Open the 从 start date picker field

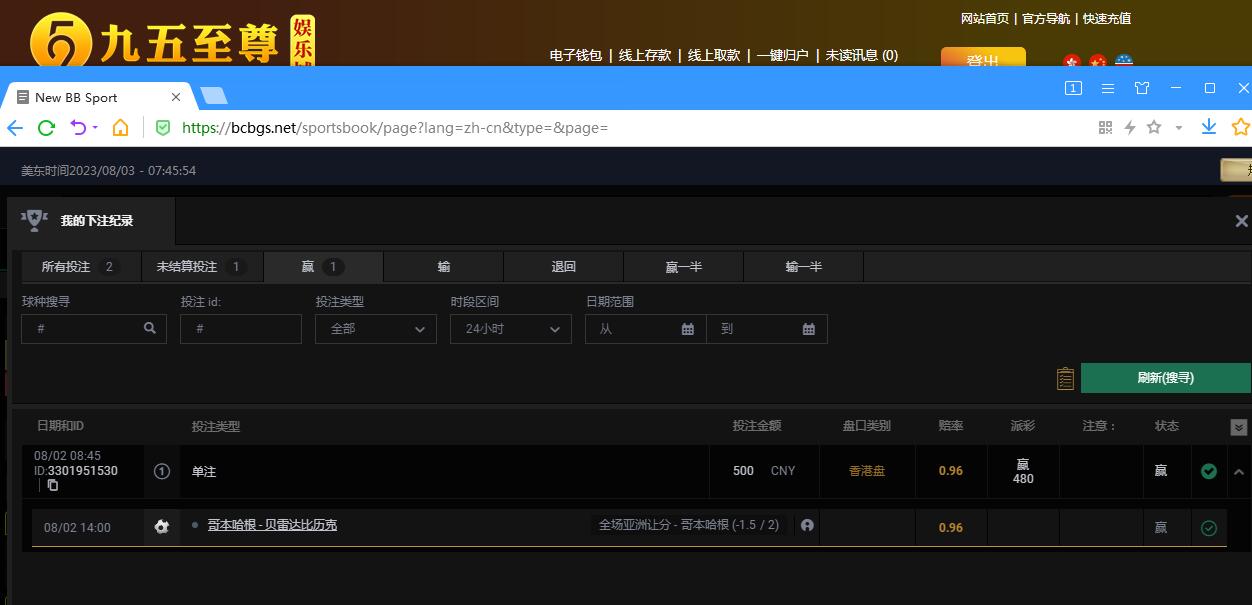pos(645,329)
